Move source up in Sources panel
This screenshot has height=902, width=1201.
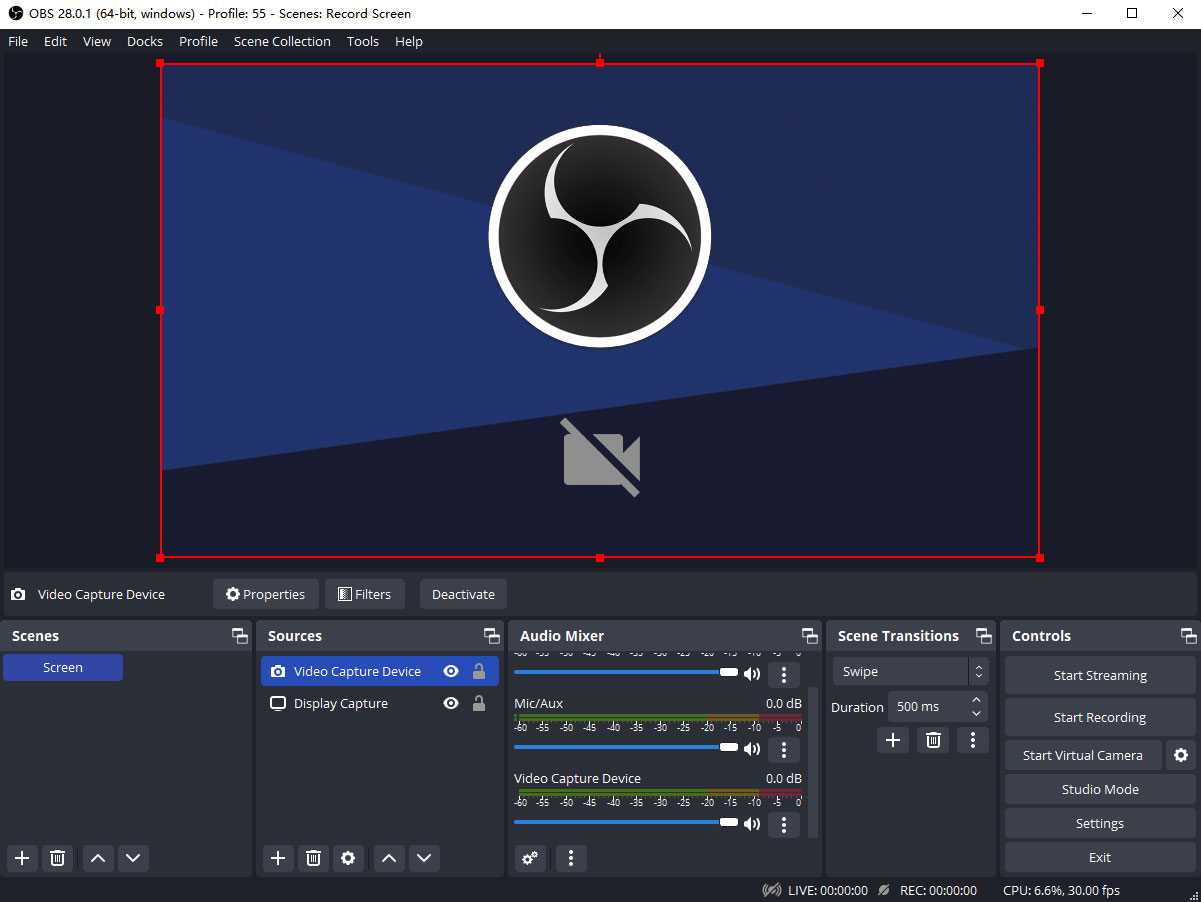[x=389, y=858]
